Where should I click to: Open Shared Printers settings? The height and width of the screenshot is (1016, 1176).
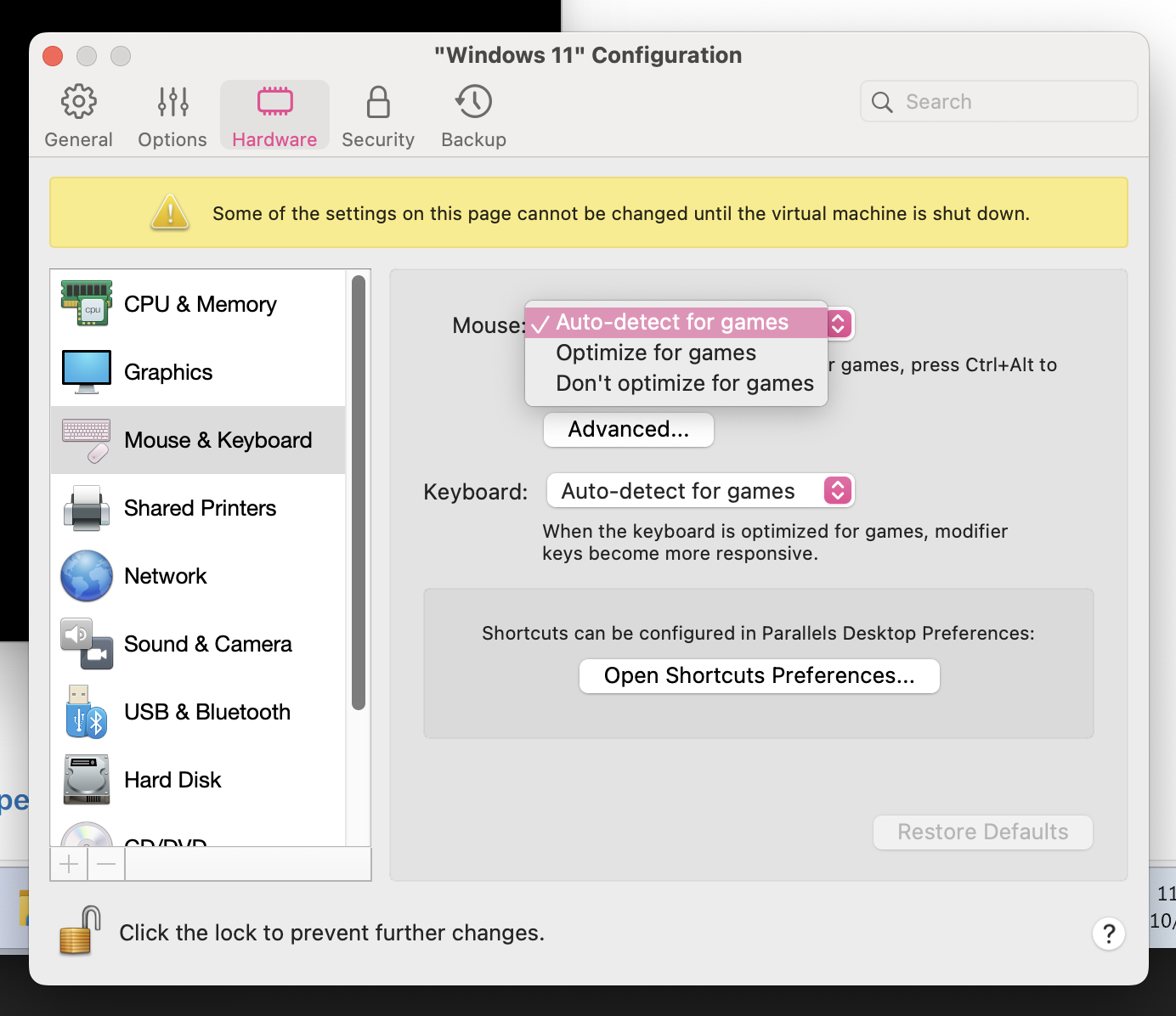tap(200, 508)
